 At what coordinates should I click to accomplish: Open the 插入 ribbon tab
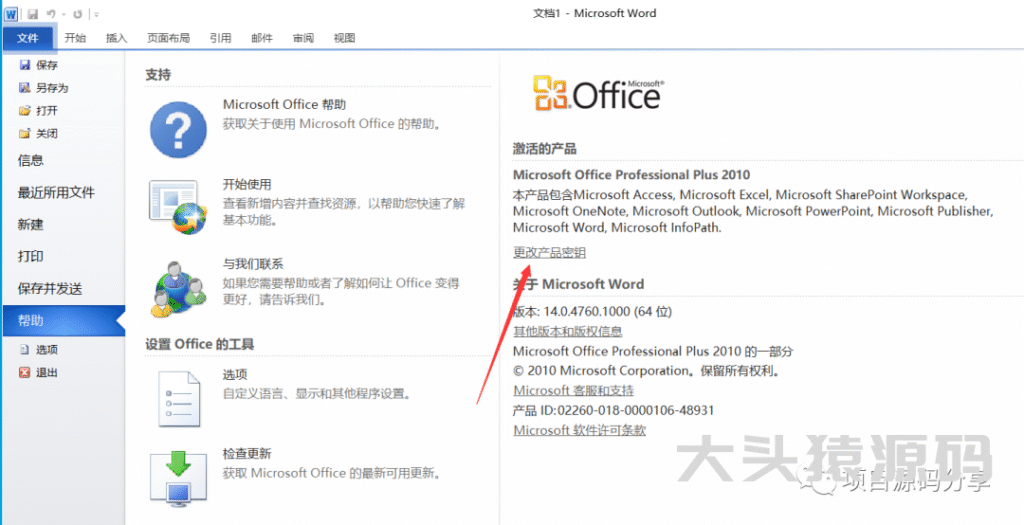pyautogui.click(x=116, y=38)
